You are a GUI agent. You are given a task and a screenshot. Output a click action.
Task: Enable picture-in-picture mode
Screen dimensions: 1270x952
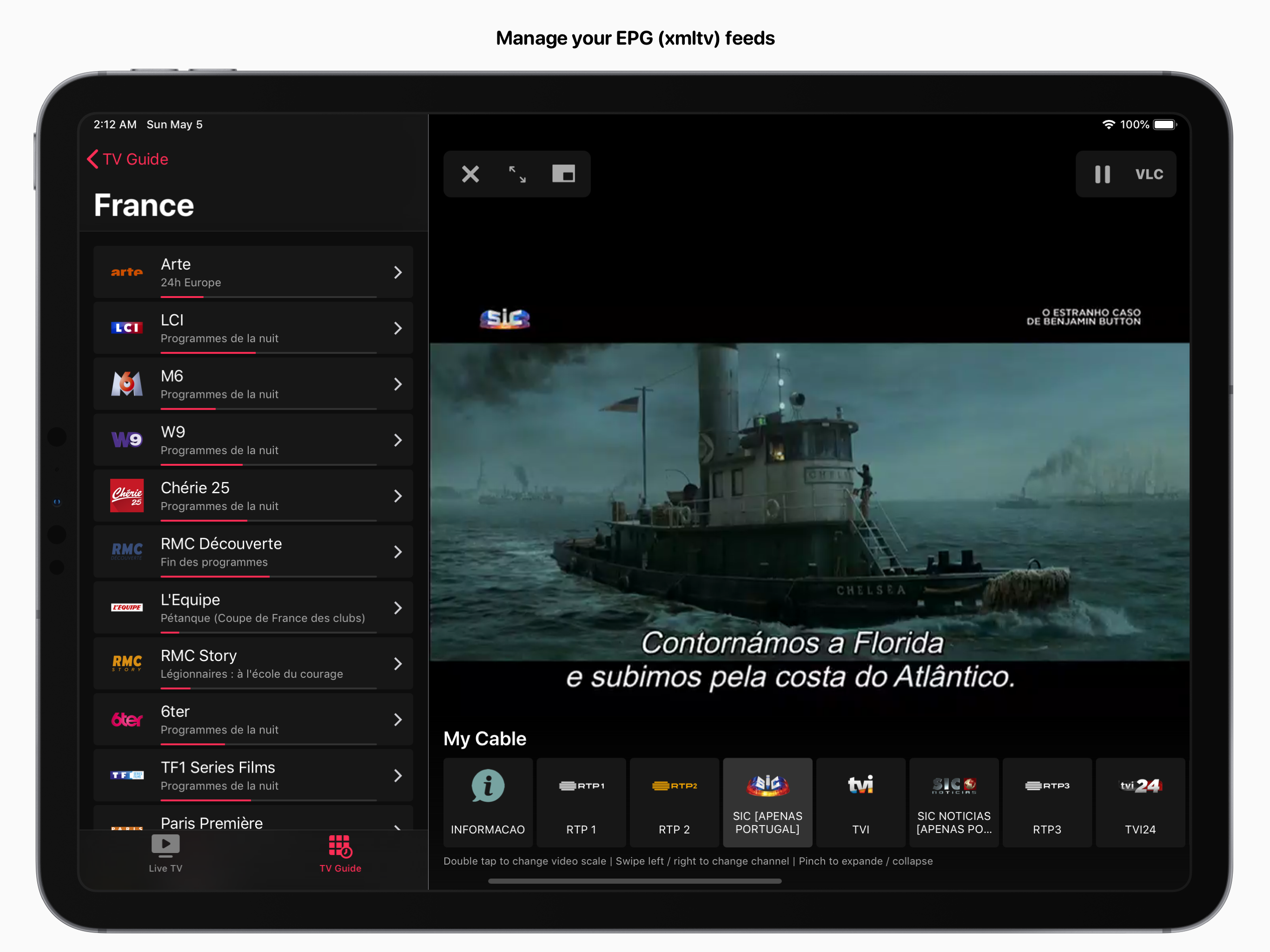[563, 174]
